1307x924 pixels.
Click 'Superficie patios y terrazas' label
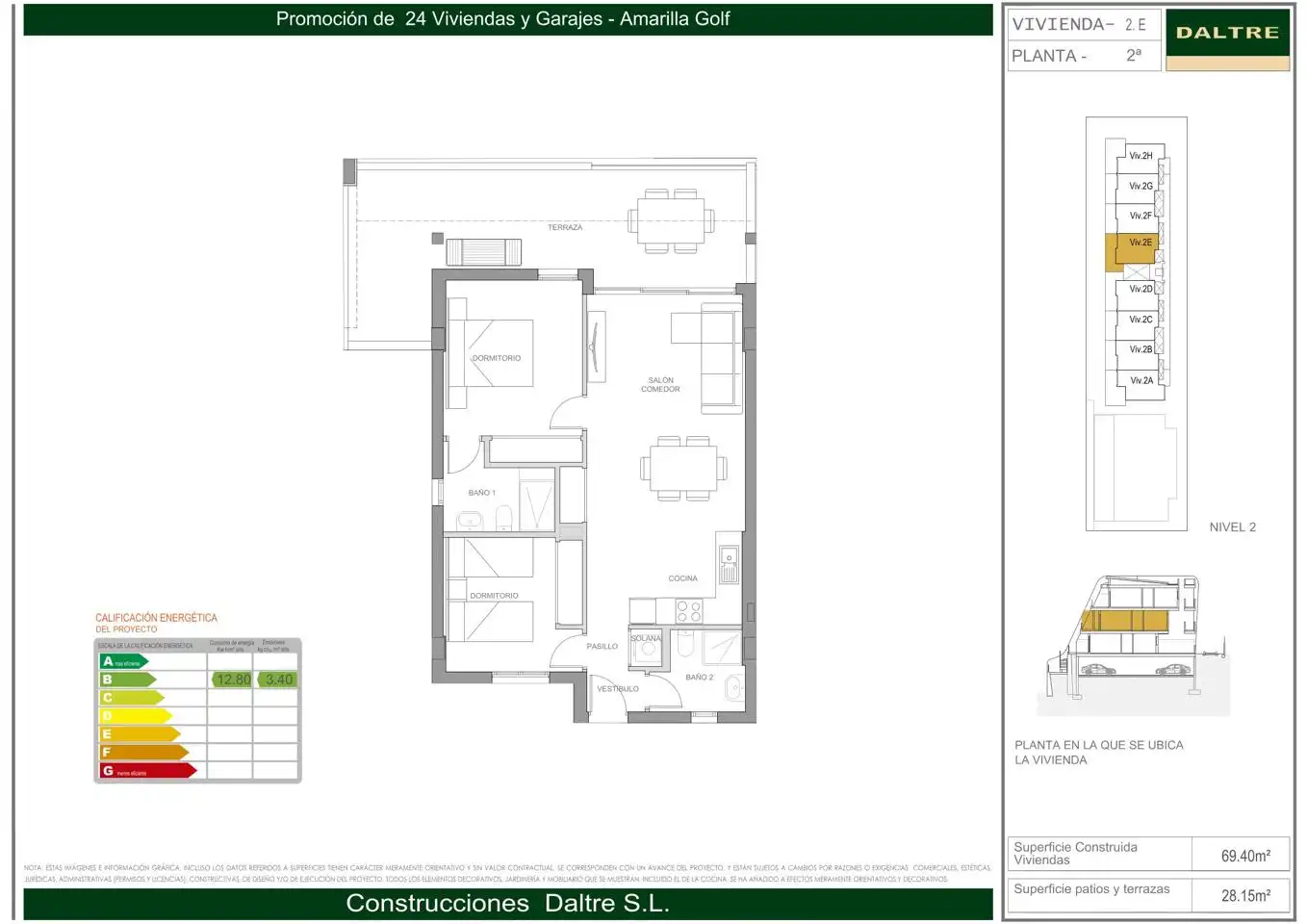pos(1091,889)
